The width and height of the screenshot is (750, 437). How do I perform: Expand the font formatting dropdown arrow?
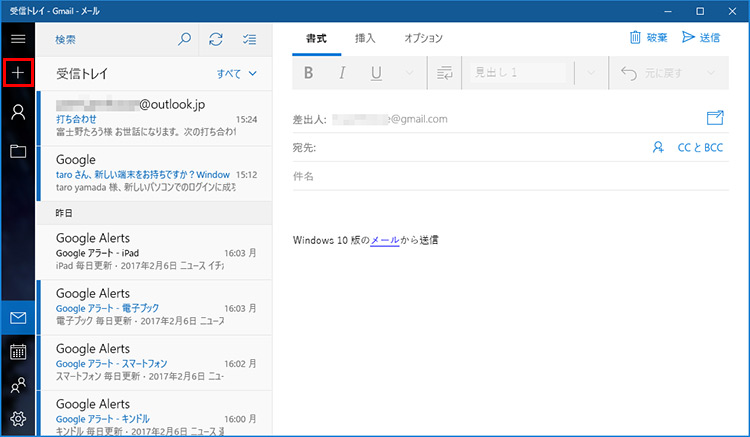click(411, 73)
